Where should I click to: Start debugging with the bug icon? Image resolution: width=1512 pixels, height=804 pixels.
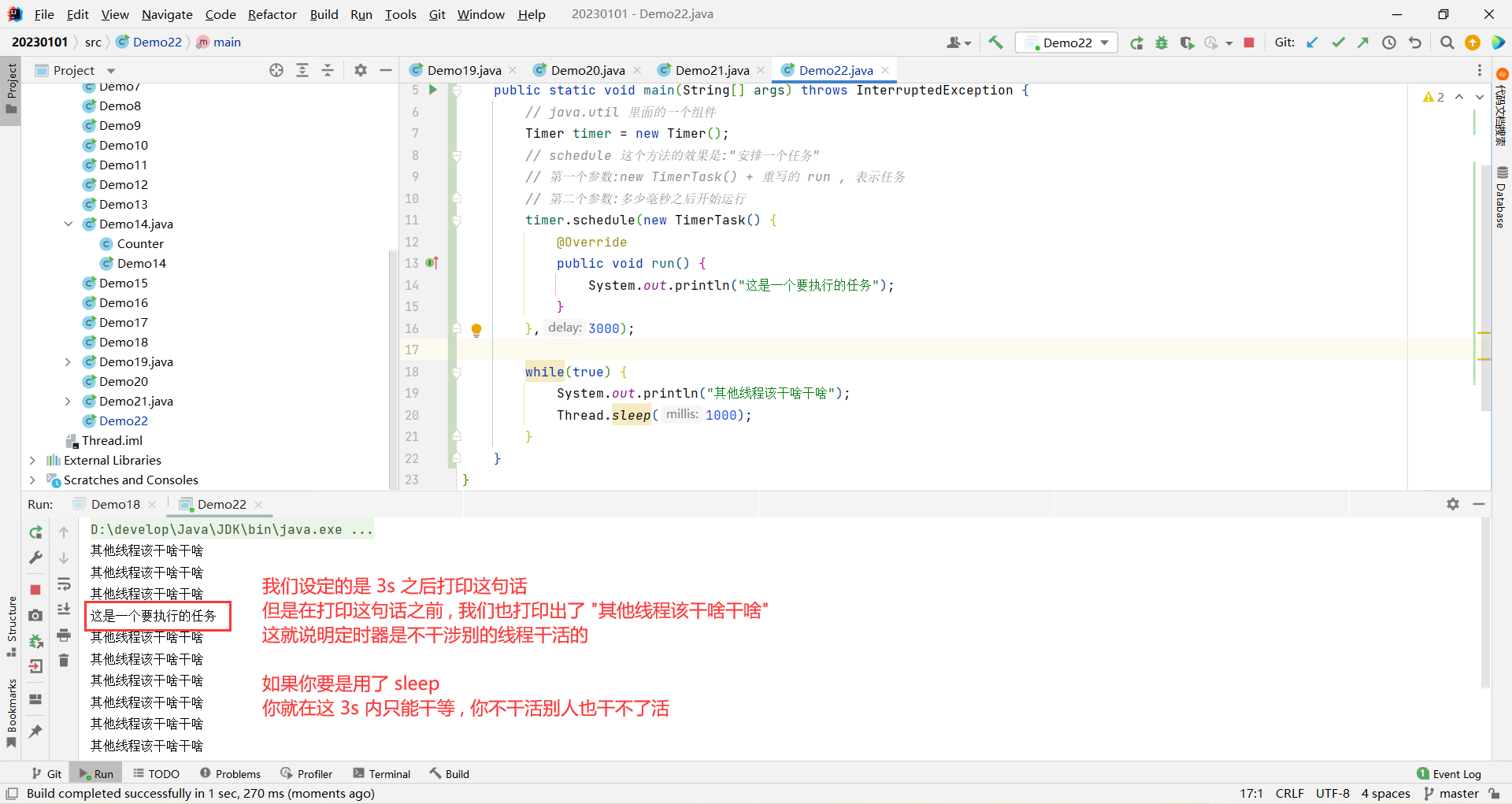1162,43
